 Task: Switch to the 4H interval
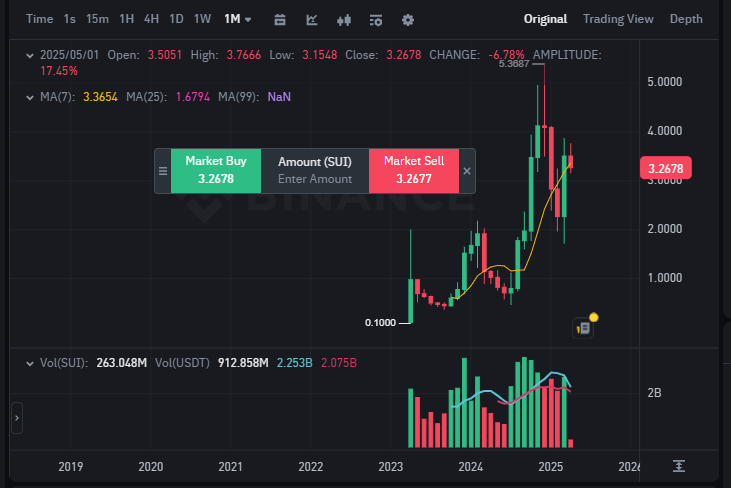click(152, 19)
